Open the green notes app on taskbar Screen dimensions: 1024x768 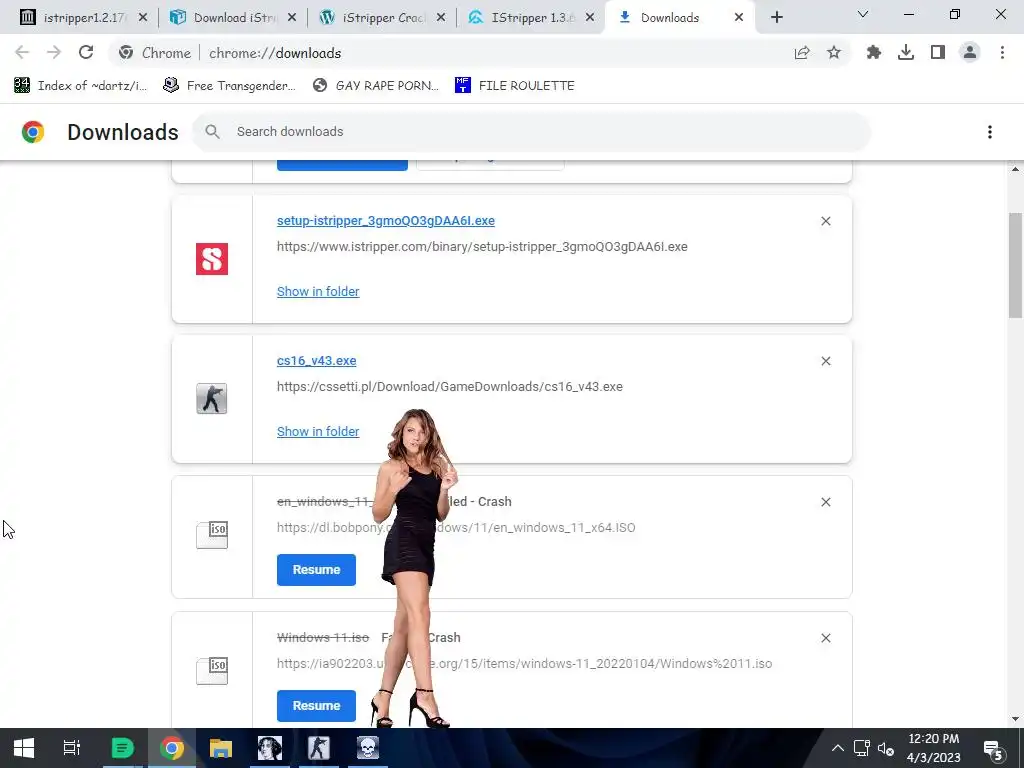click(x=122, y=748)
